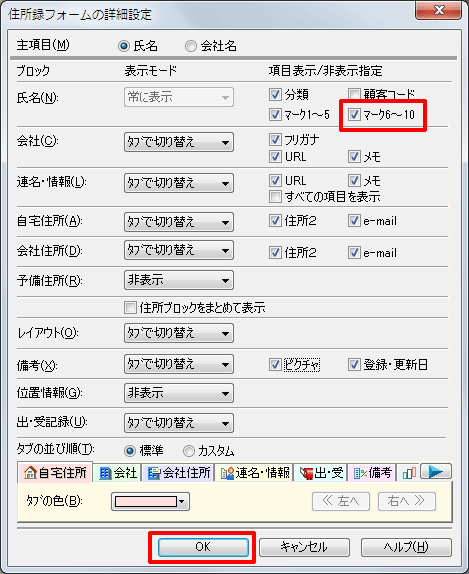The image size is (469, 574).
Task: Open 自宅住所 display mode dropdown
Action: click(179, 222)
